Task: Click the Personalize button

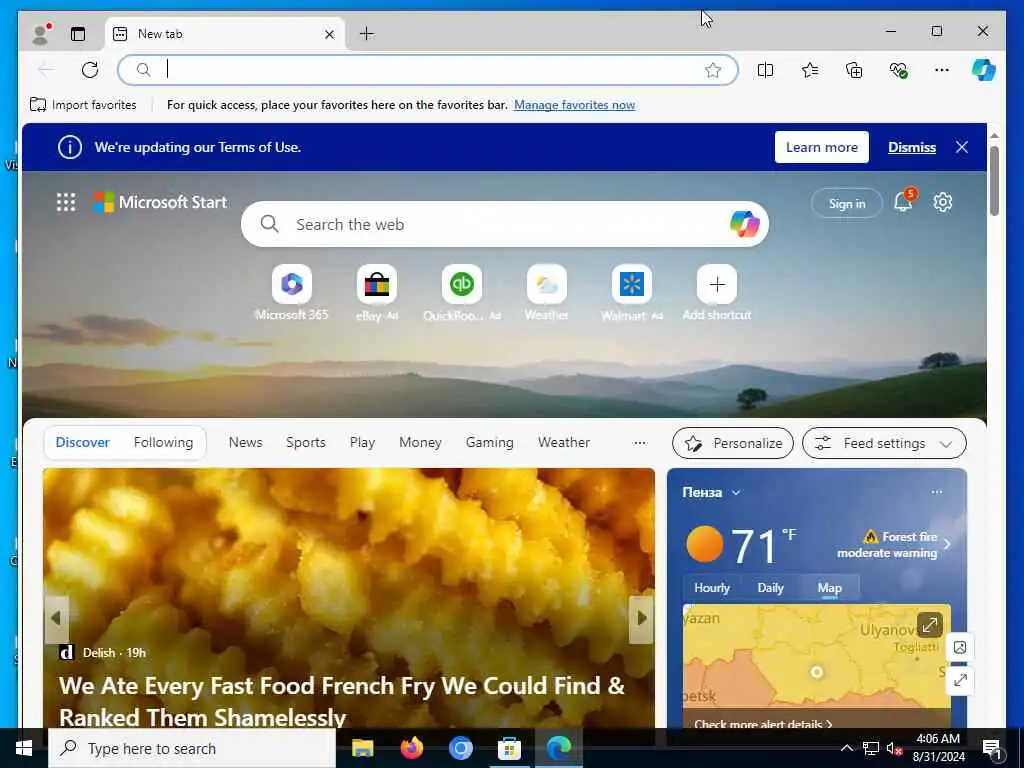Action: pos(733,443)
